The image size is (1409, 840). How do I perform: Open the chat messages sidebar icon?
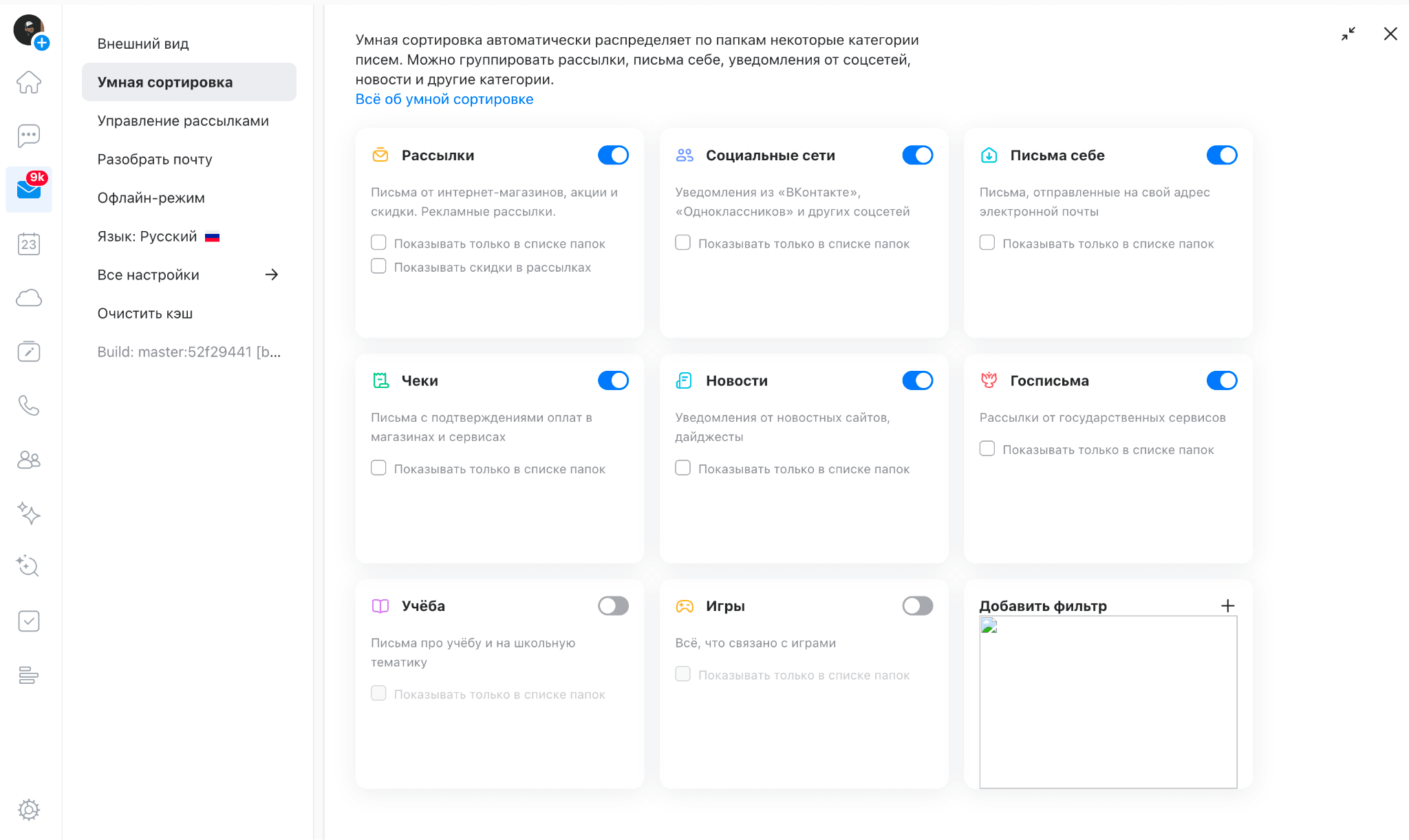point(29,136)
